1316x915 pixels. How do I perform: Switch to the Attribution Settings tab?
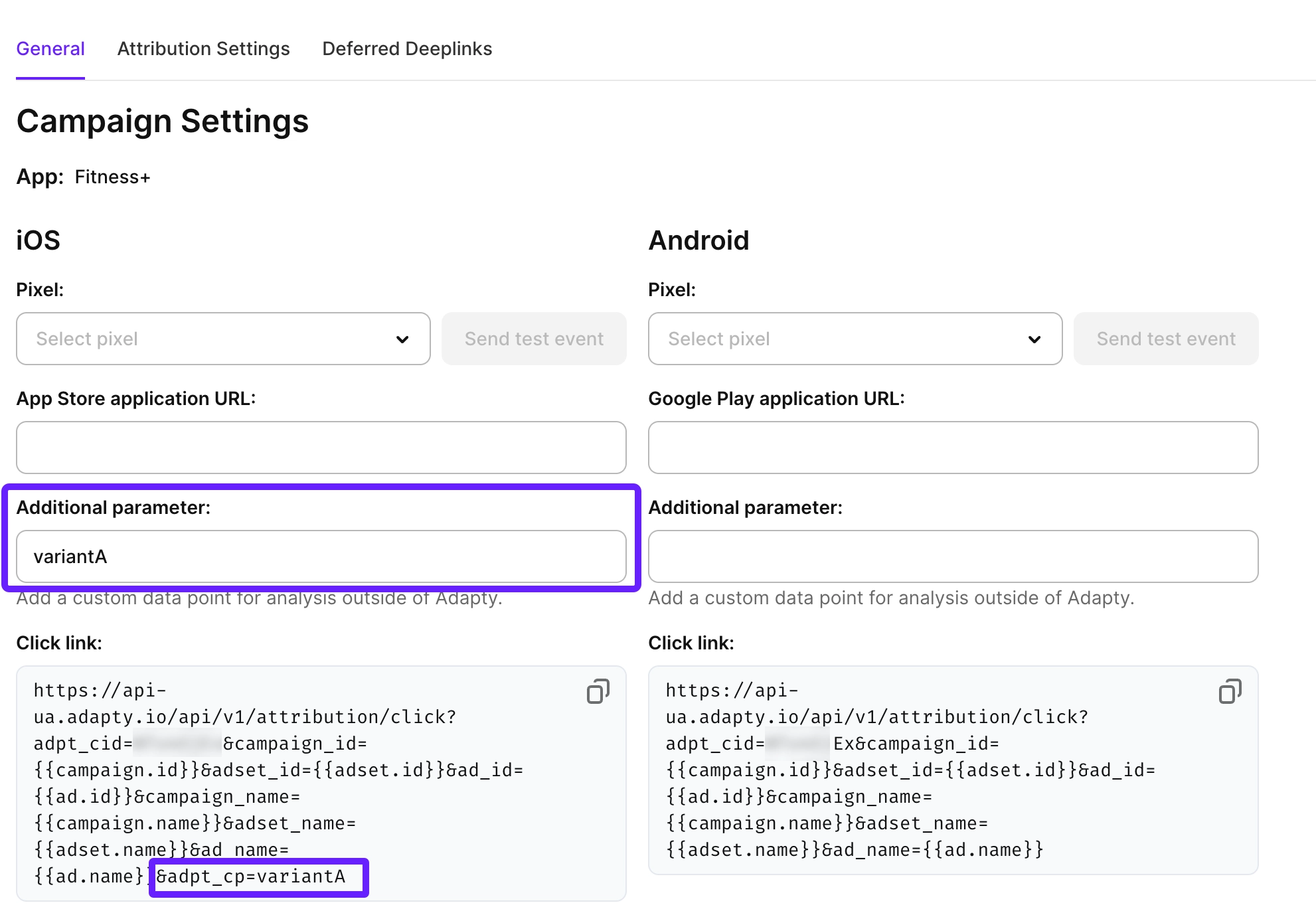pyautogui.click(x=203, y=48)
